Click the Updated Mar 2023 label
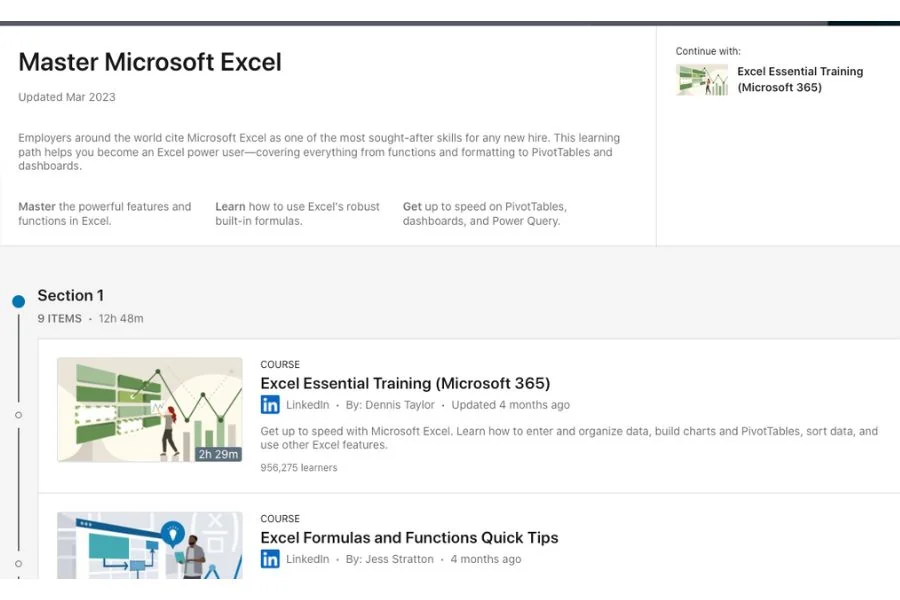 tap(66, 97)
